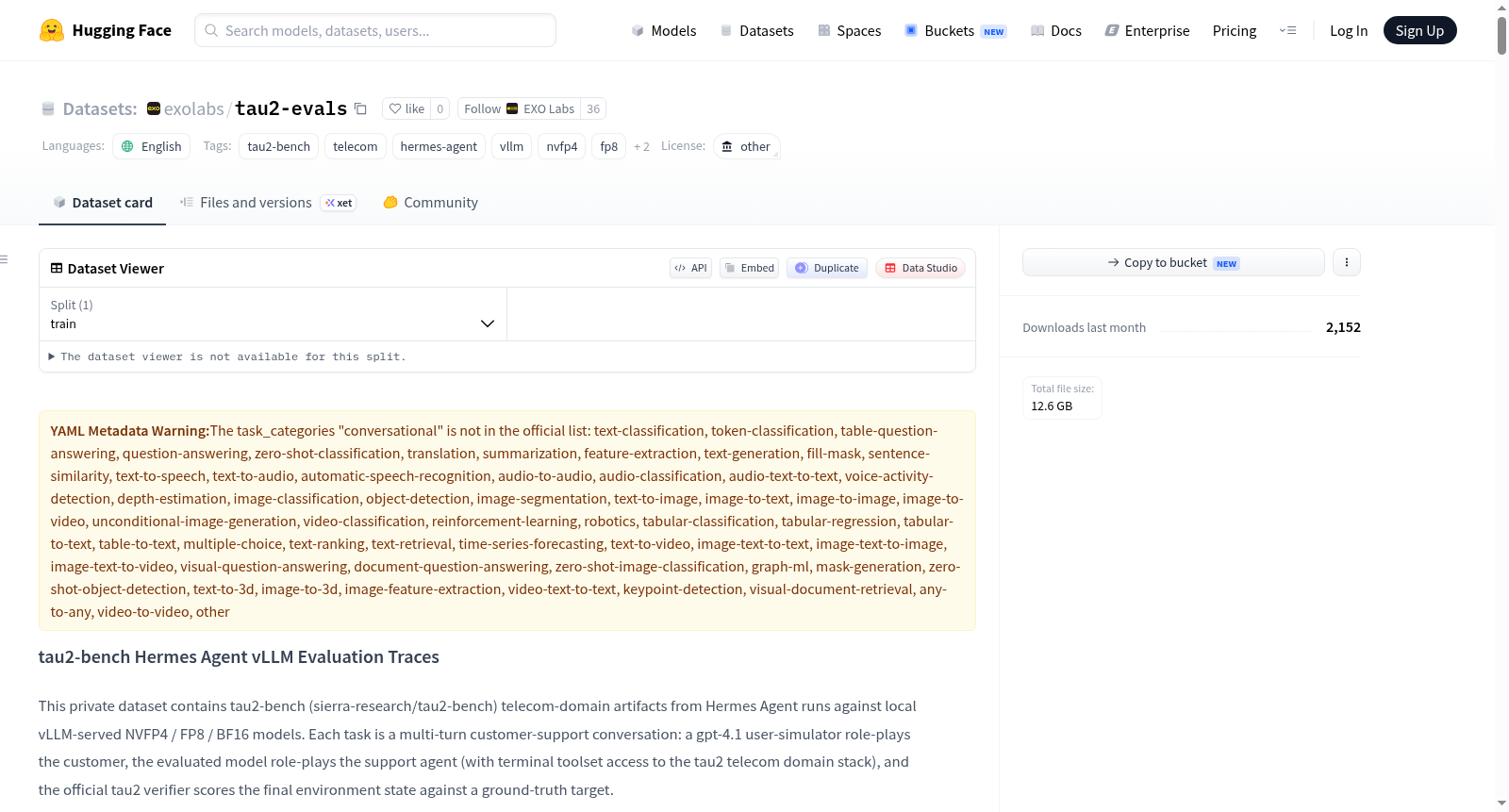Viewport: 1509px width, 812px height.
Task: Click the Embed button in Dataset Viewer
Action: tap(750, 268)
